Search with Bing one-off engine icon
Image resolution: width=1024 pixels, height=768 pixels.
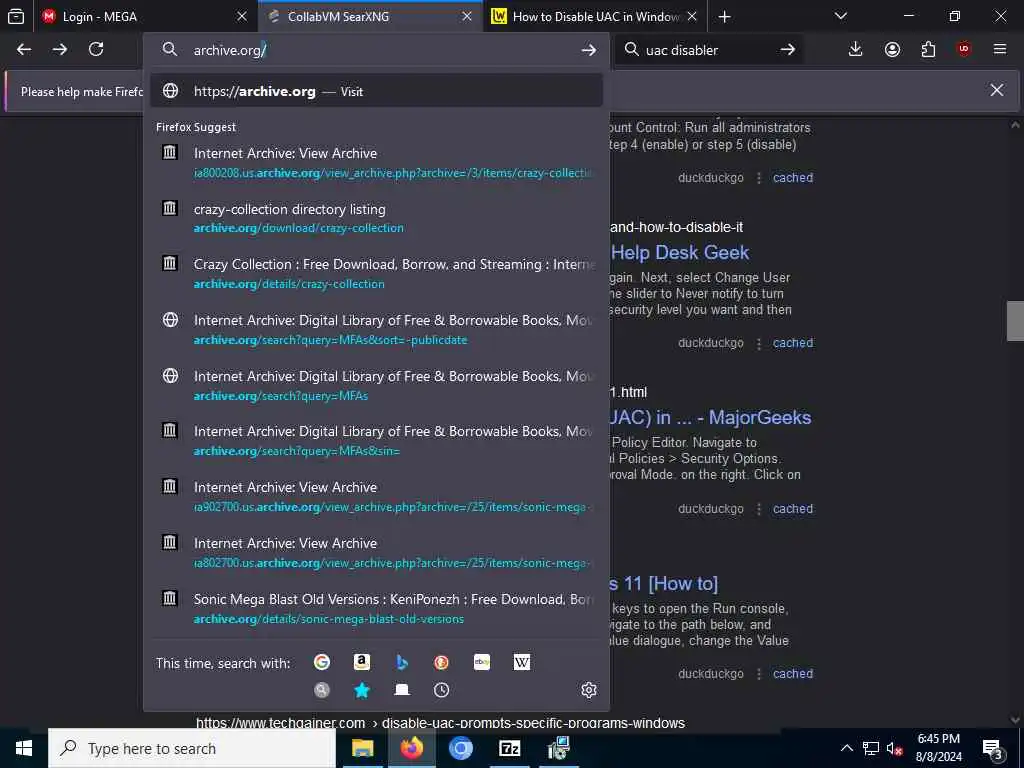point(402,662)
